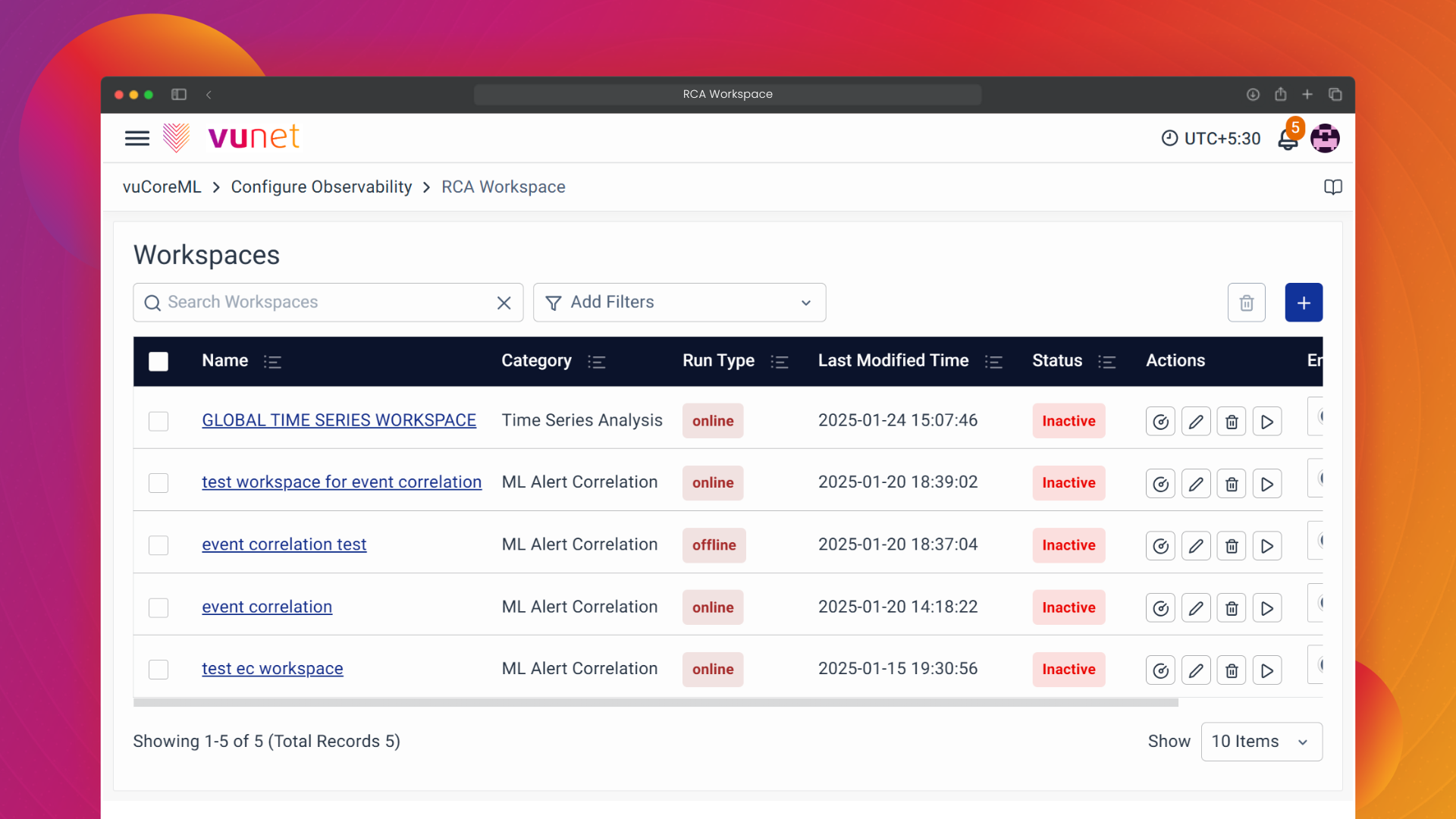Viewport: 1456px width, 819px height.
Task: Open the 10 Items page size dropdown
Action: (1261, 742)
